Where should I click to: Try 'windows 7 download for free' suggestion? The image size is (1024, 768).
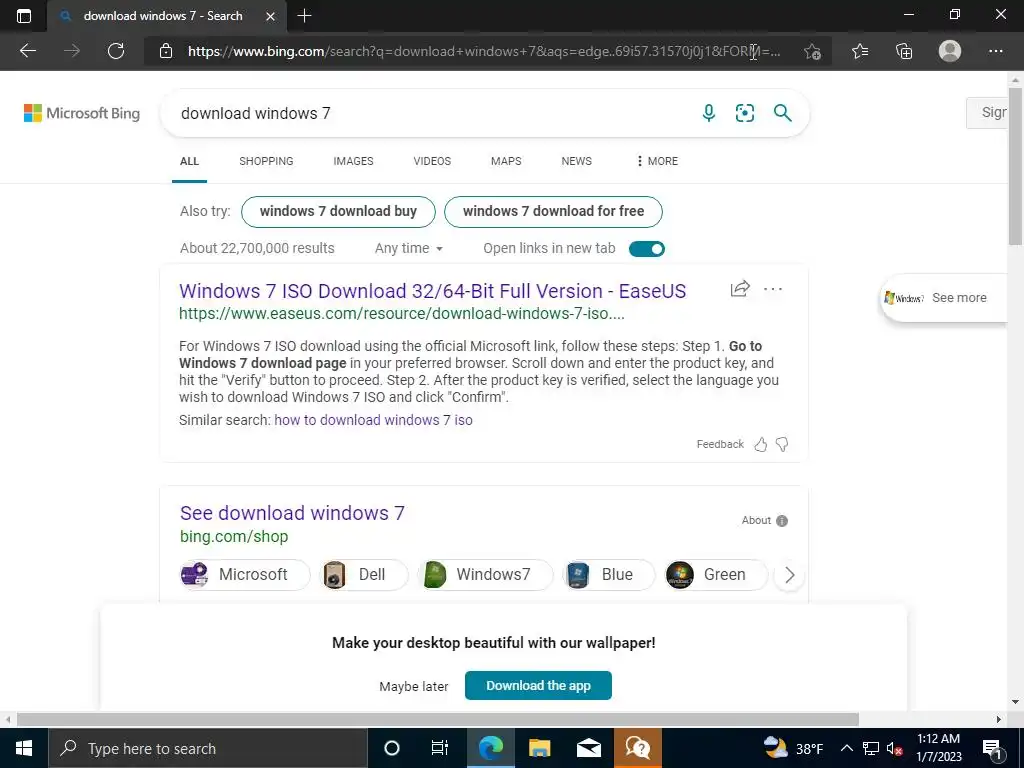[x=553, y=212]
